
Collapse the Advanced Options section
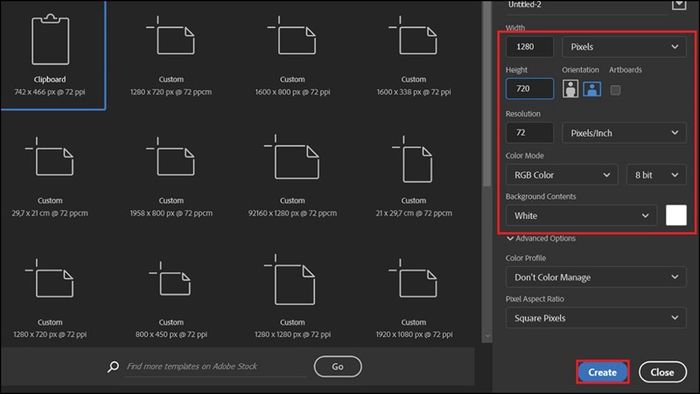[541, 238]
